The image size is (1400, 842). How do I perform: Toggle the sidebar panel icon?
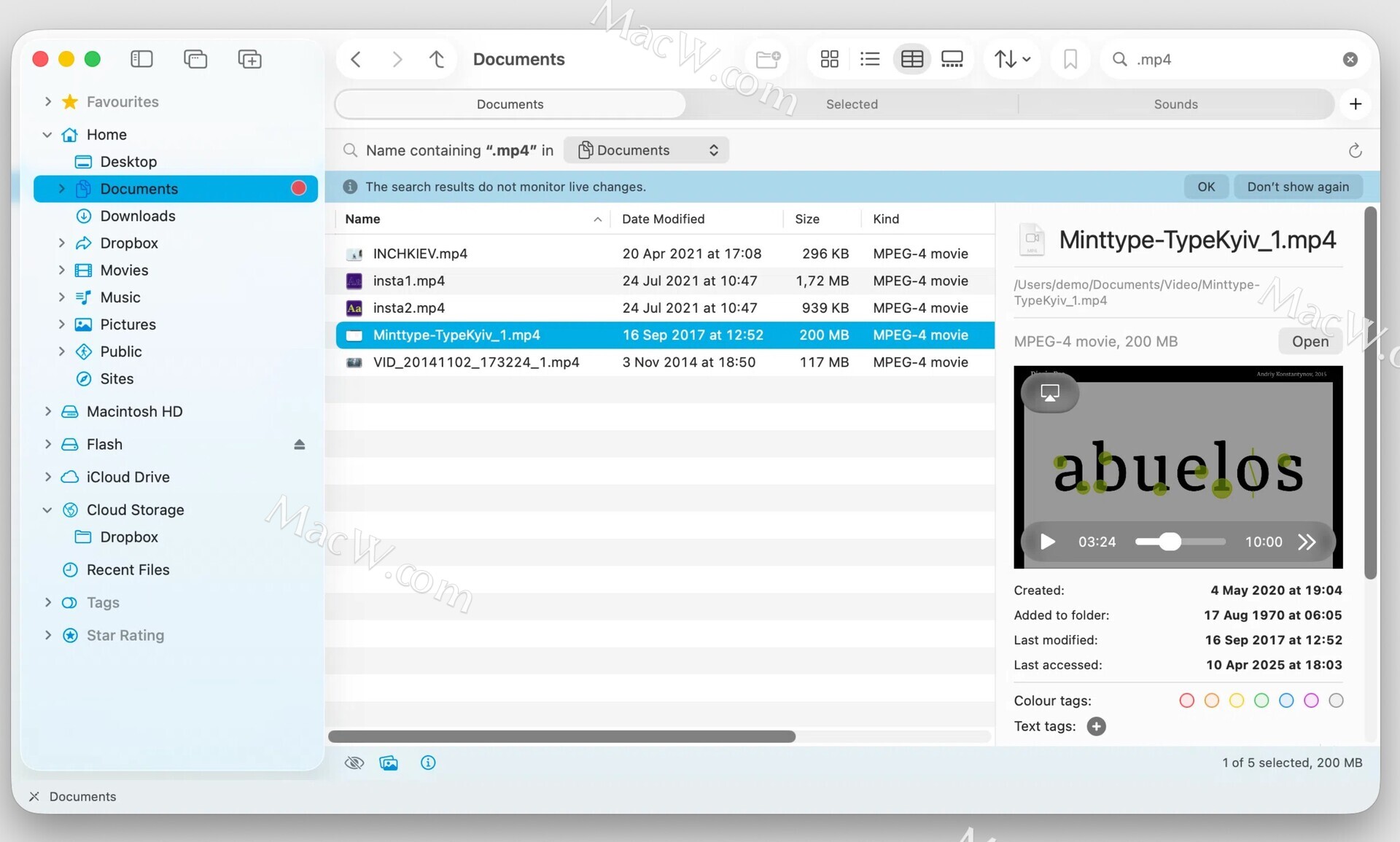pos(141,59)
